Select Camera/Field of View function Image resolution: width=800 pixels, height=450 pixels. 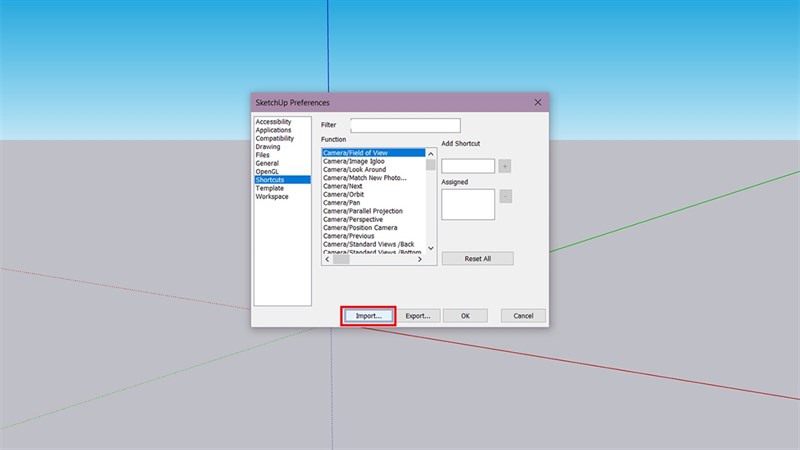(373, 153)
